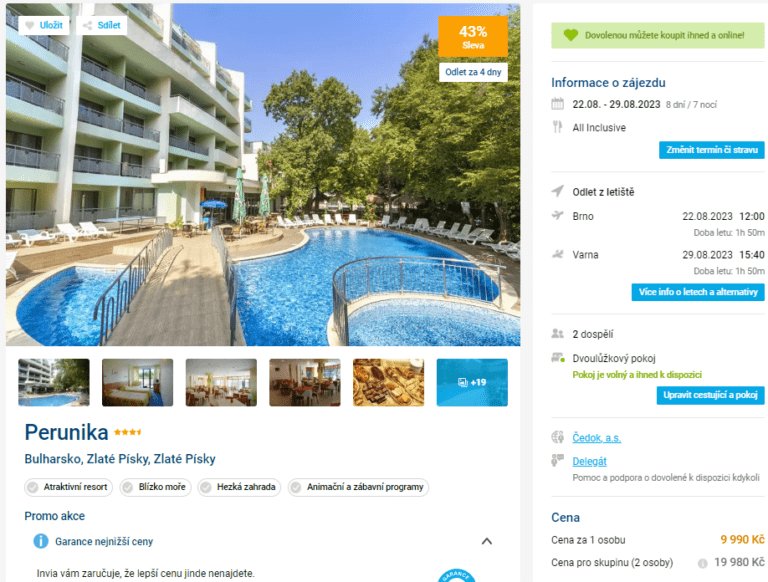Open the +19 more photos tile
Screen dimensions: 768x582
(x=472, y=382)
